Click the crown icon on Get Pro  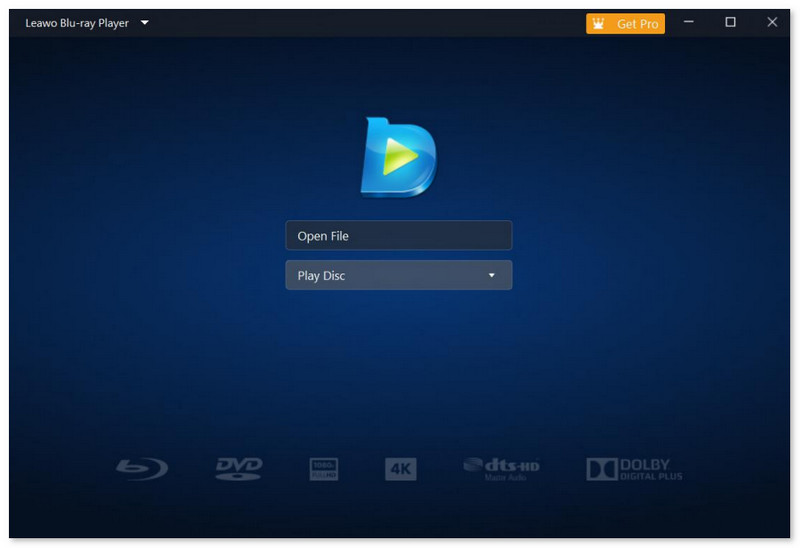tap(601, 23)
